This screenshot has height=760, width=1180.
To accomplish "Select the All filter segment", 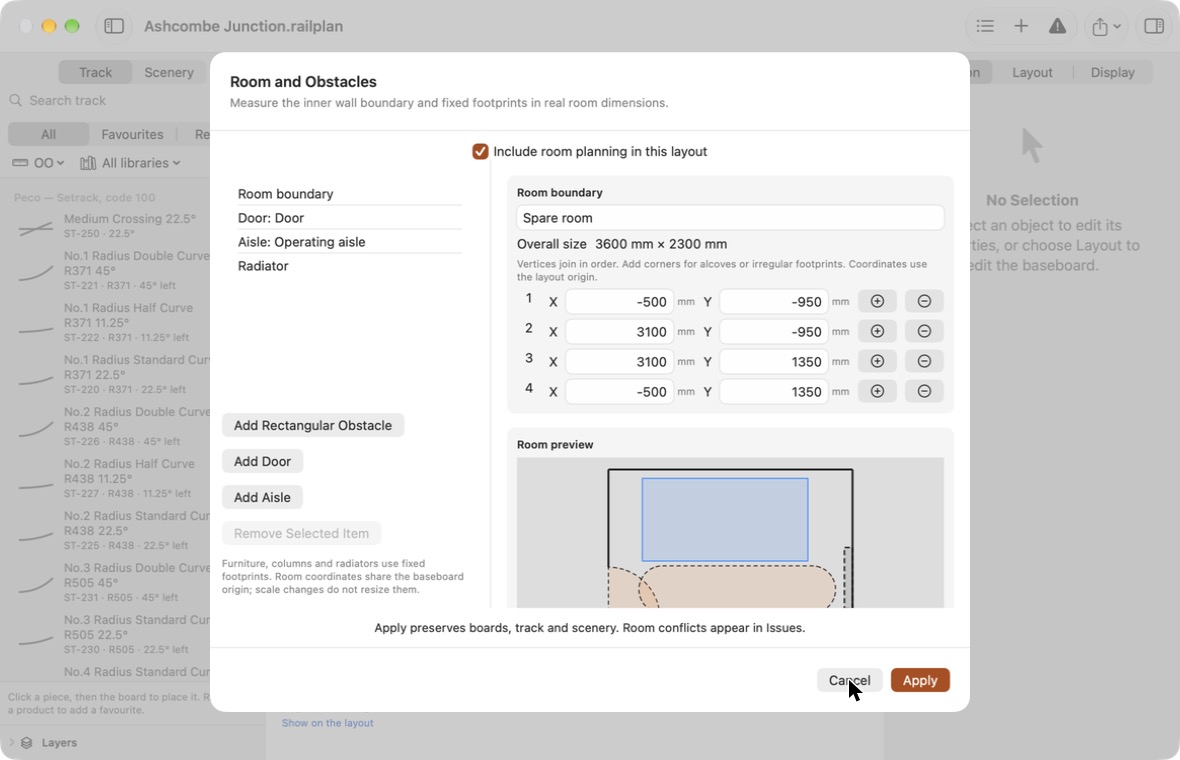I will (x=48, y=134).
